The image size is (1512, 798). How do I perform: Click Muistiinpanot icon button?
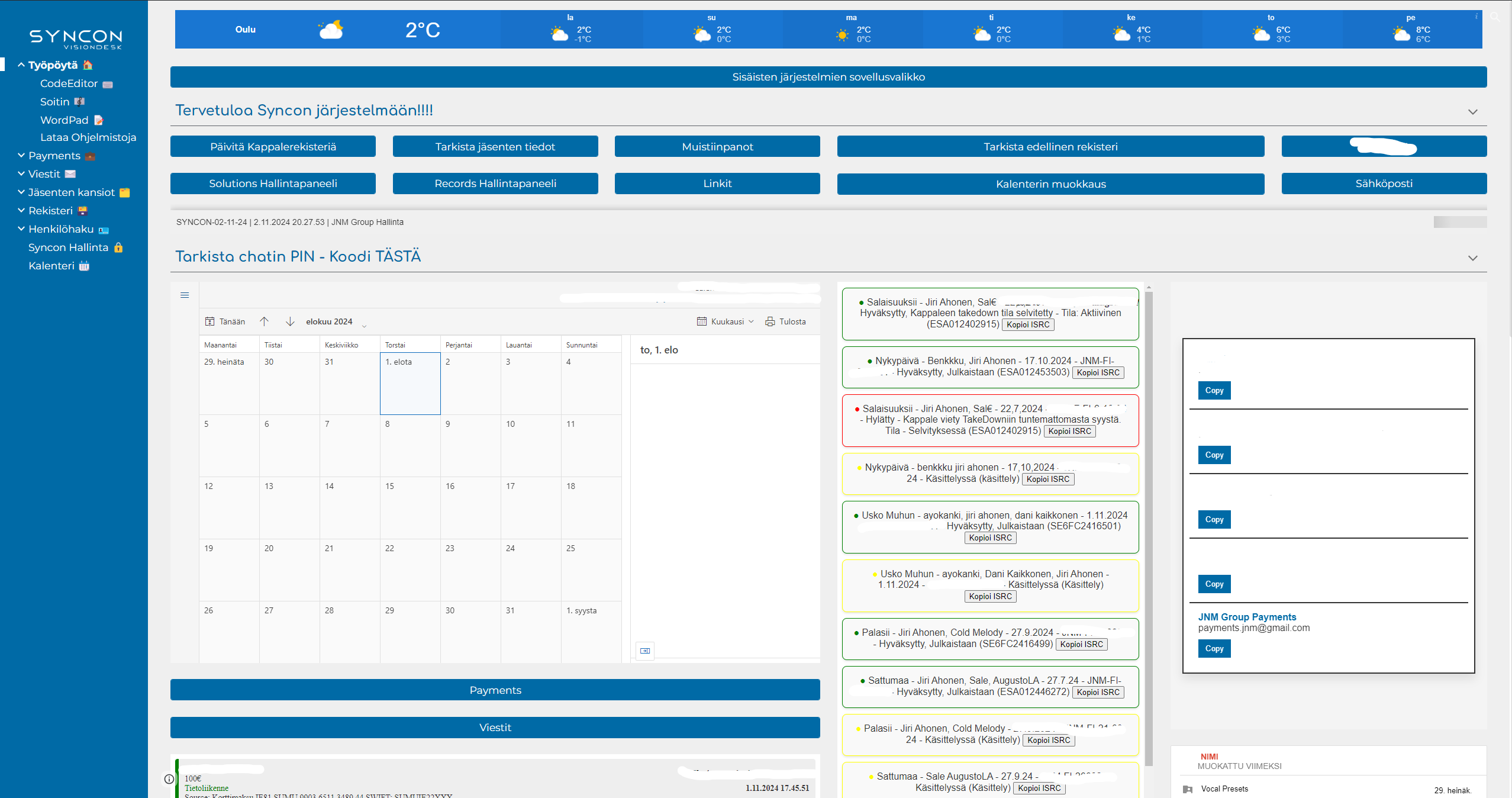pyautogui.click(x=718, y=147)
